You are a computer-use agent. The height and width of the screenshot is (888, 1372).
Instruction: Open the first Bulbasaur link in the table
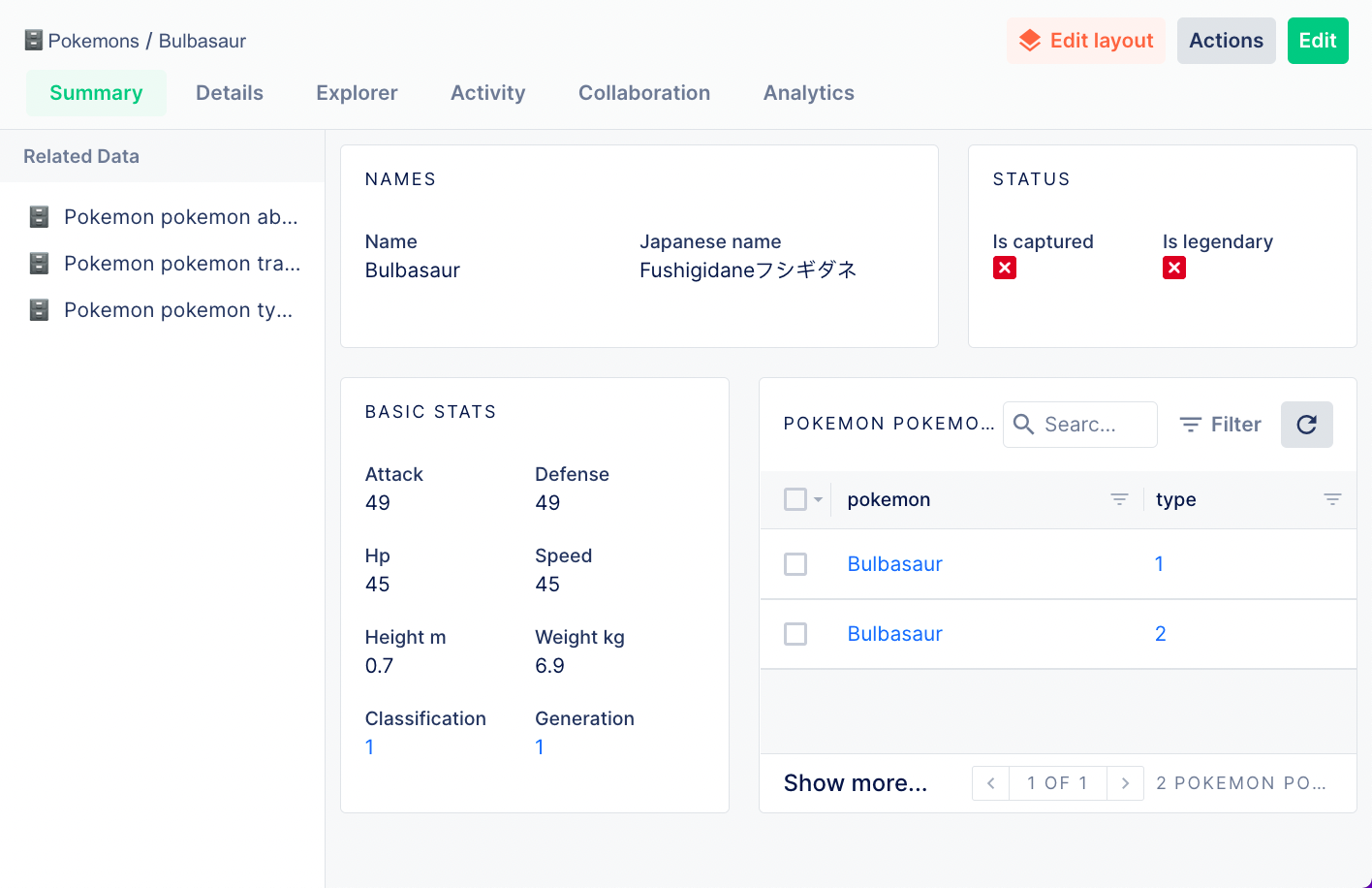[895, 564]
